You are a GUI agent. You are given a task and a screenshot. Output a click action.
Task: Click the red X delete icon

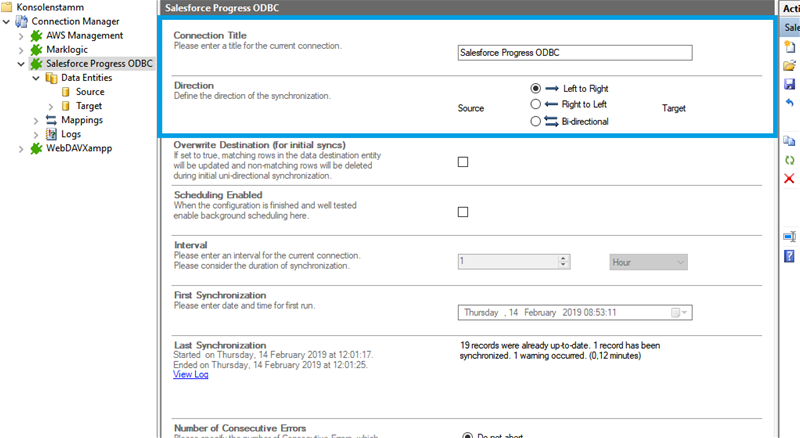(x=789, y=178)
